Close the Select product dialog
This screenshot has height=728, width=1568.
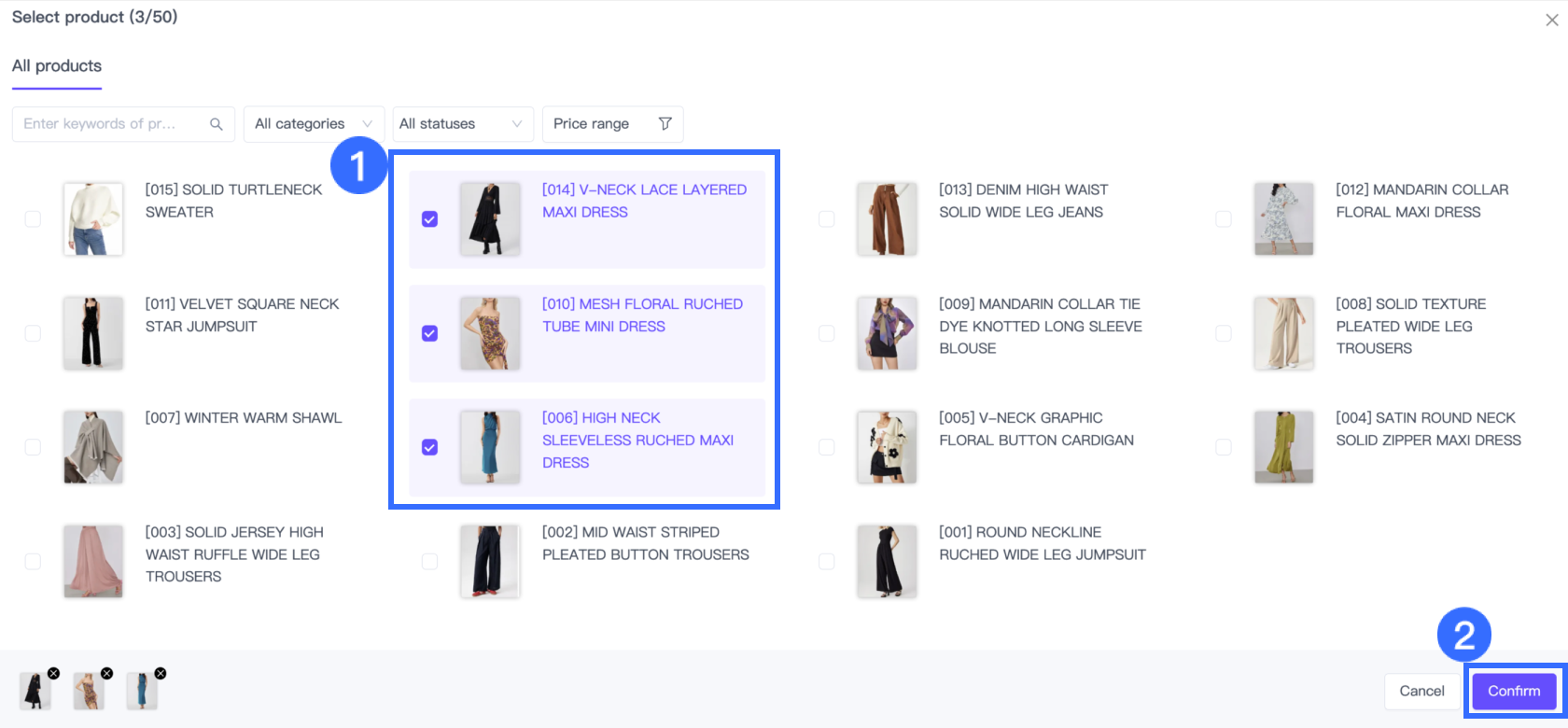point(1551,20)
